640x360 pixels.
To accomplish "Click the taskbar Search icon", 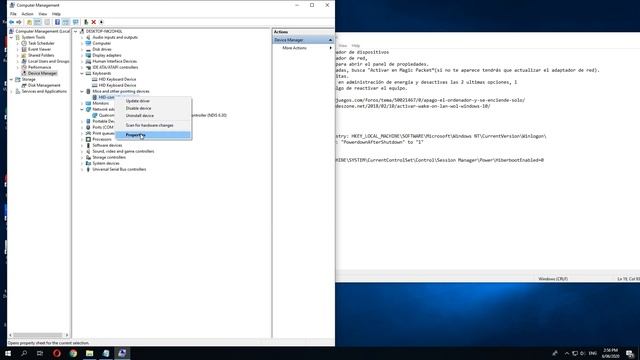I will click(x=24, y=353).
